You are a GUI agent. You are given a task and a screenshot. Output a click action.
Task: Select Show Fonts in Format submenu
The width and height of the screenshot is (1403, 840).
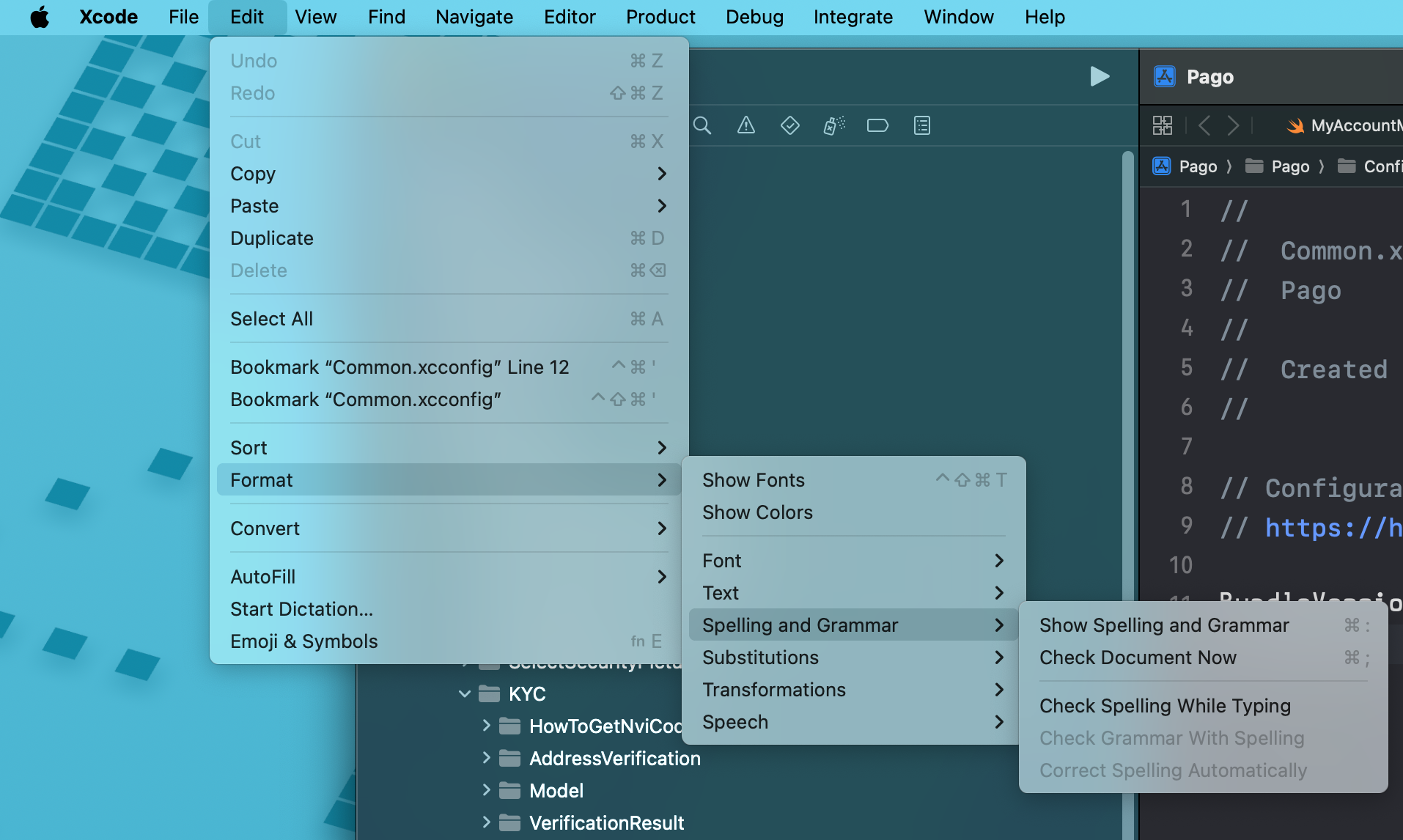[x=754, y=479]
